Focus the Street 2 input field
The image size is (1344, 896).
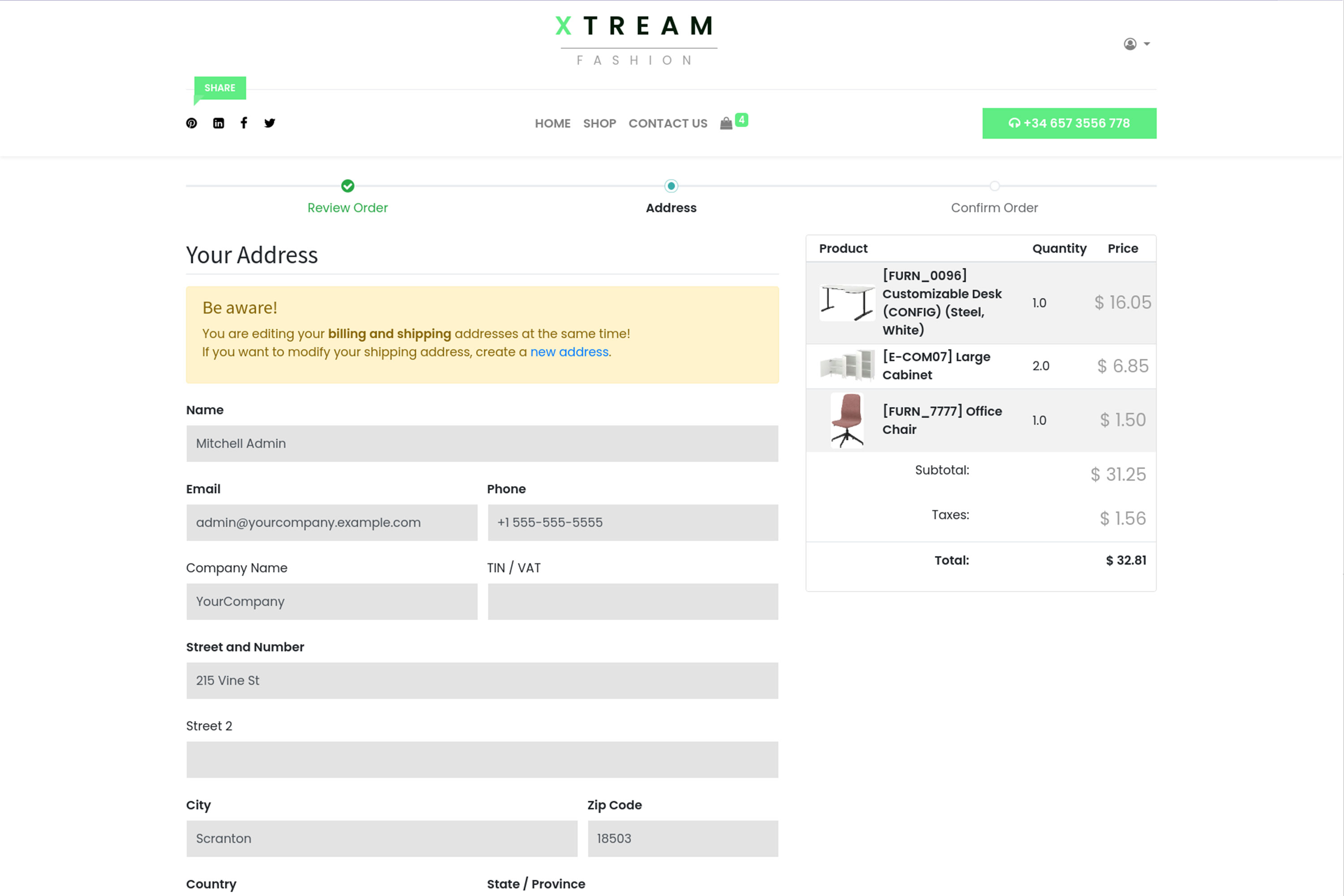tap(482, 759)
